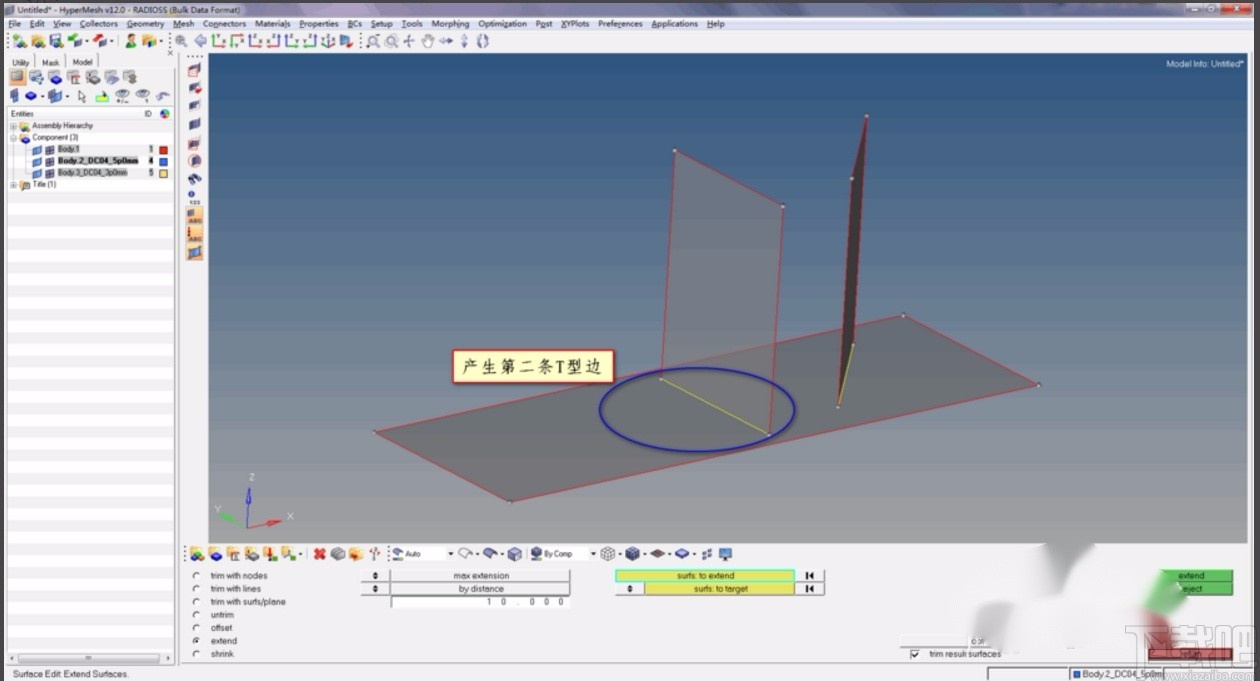Click the user profile icon
This screenshot has width=1260, height=681.
[131, 41]
